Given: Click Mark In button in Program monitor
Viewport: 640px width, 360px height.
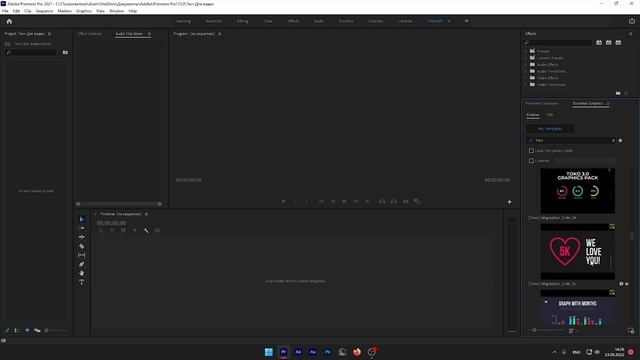Looking at the screenshot, I should (296, 201).
